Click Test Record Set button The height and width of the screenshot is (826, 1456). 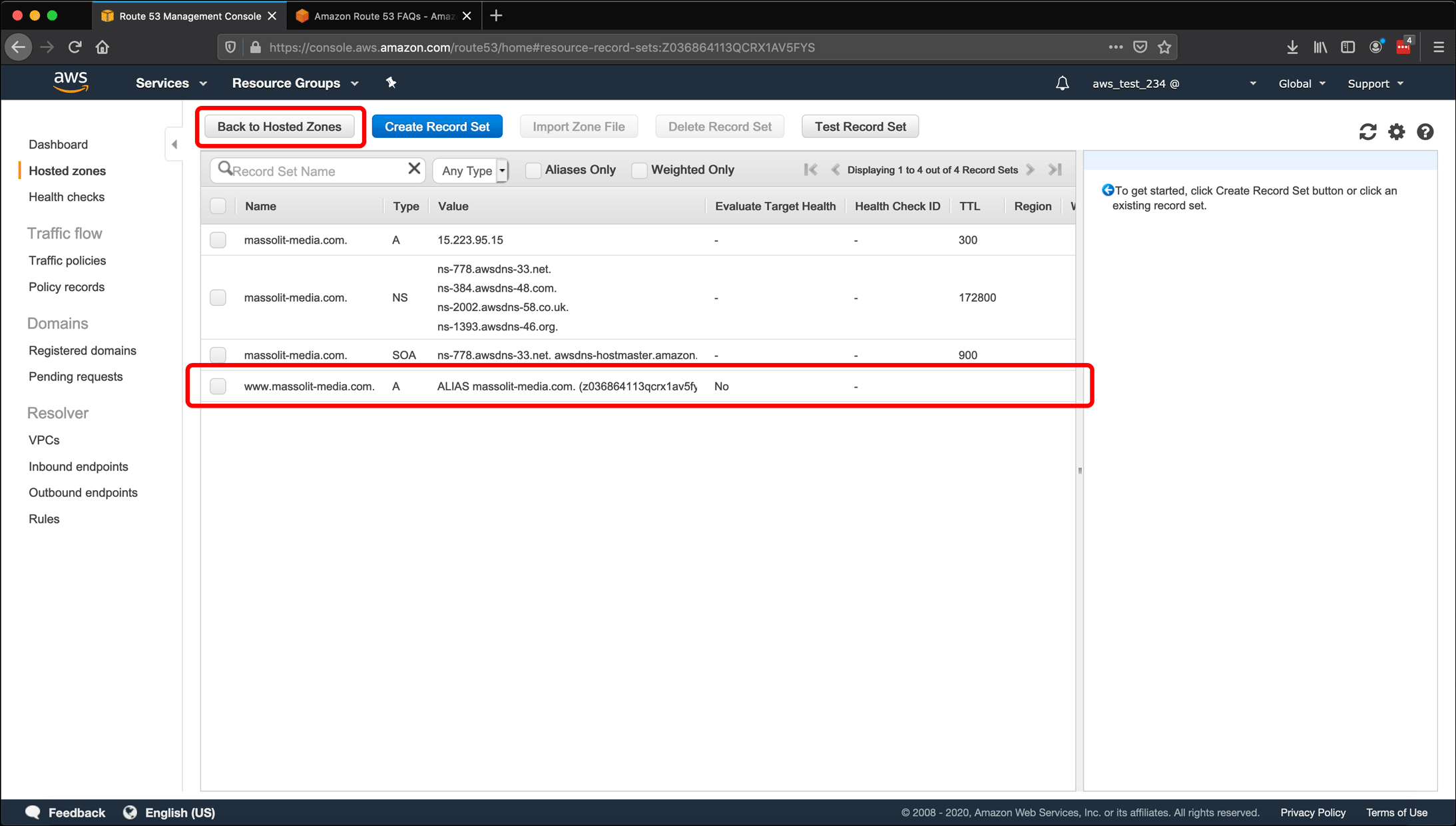click(x=860, y=127)
